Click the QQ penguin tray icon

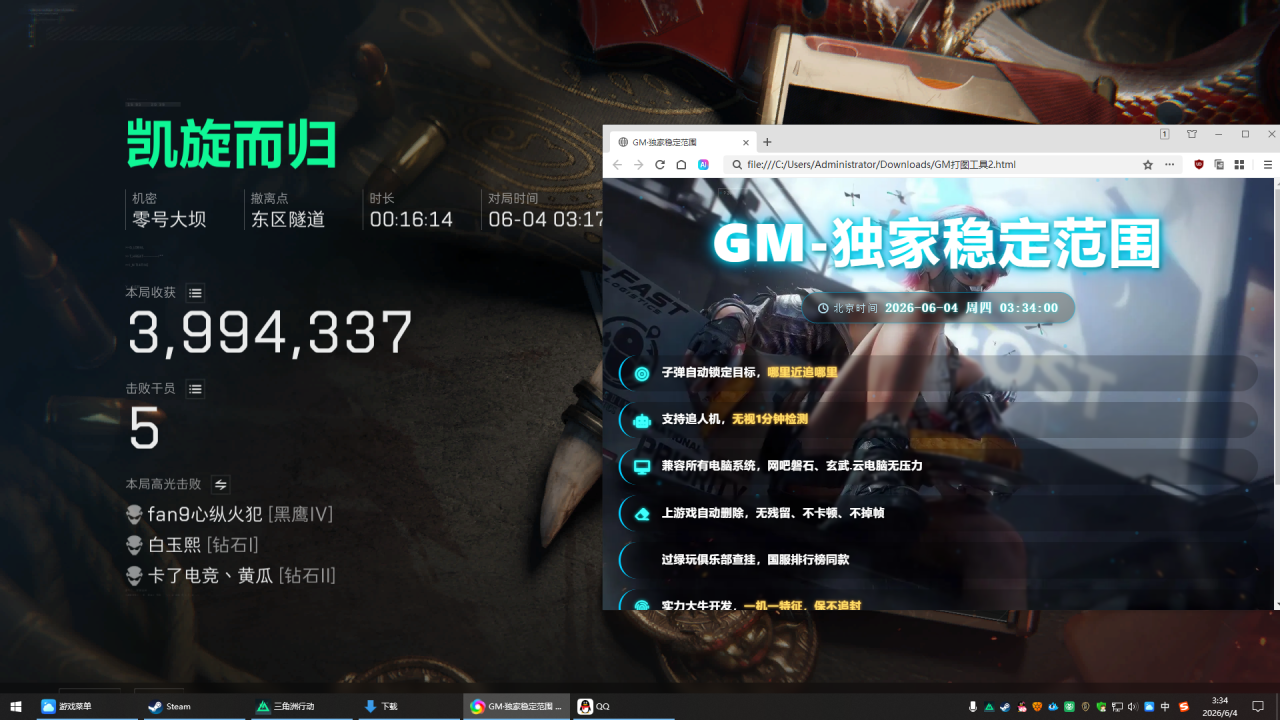point(1022,707)
